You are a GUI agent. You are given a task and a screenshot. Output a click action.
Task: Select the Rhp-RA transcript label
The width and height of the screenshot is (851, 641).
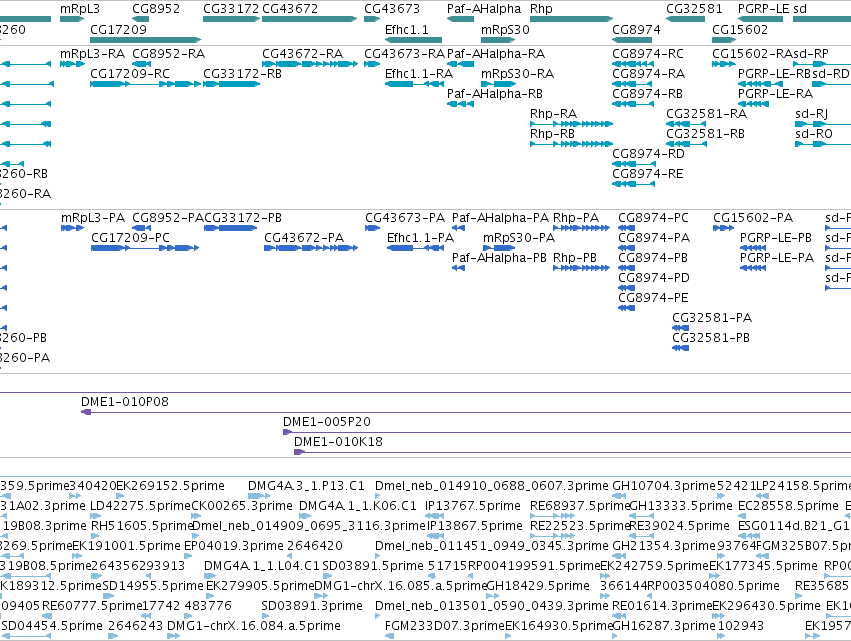click(x=553, y=114)
